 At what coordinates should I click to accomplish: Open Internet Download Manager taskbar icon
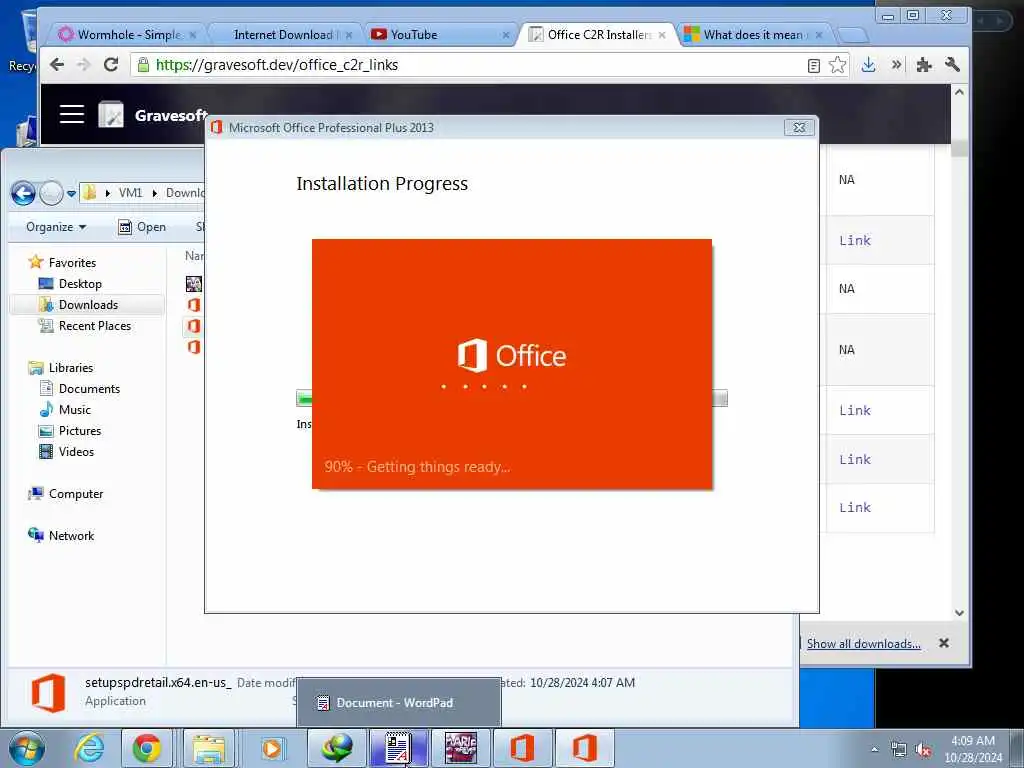[x=336, y=748]
